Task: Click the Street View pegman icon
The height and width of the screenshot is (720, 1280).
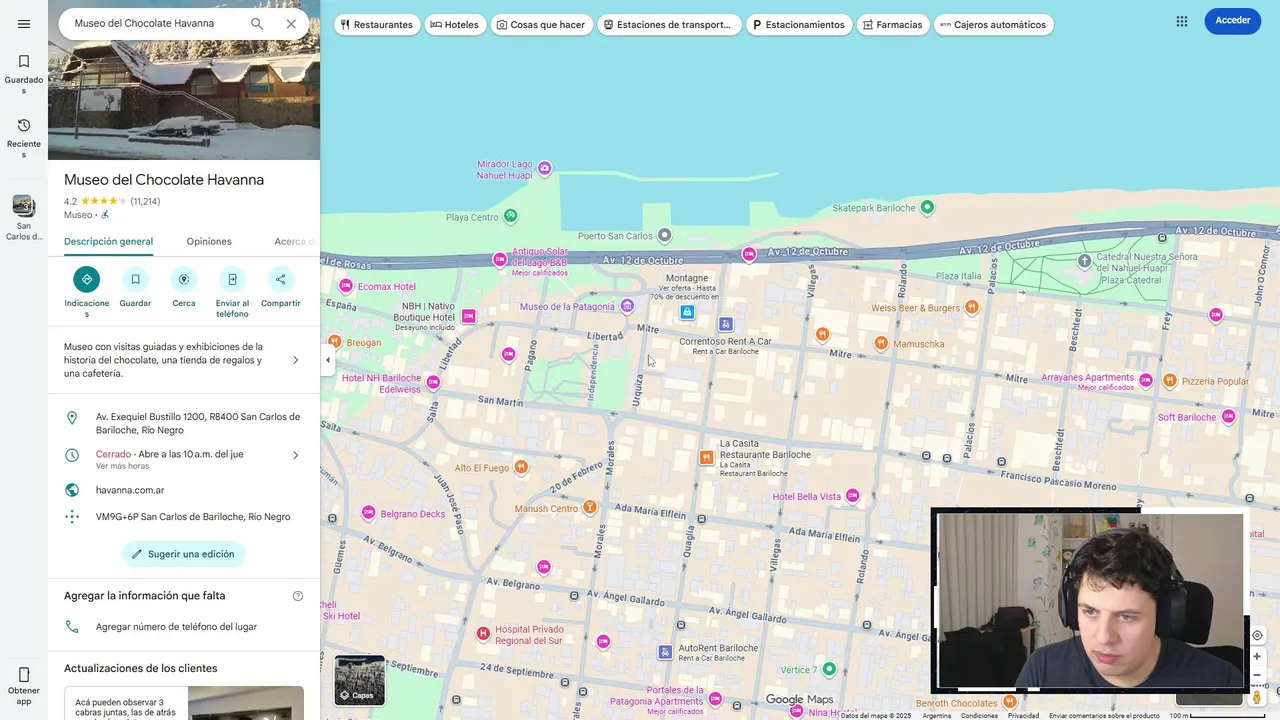Action: coord(1257,697)
